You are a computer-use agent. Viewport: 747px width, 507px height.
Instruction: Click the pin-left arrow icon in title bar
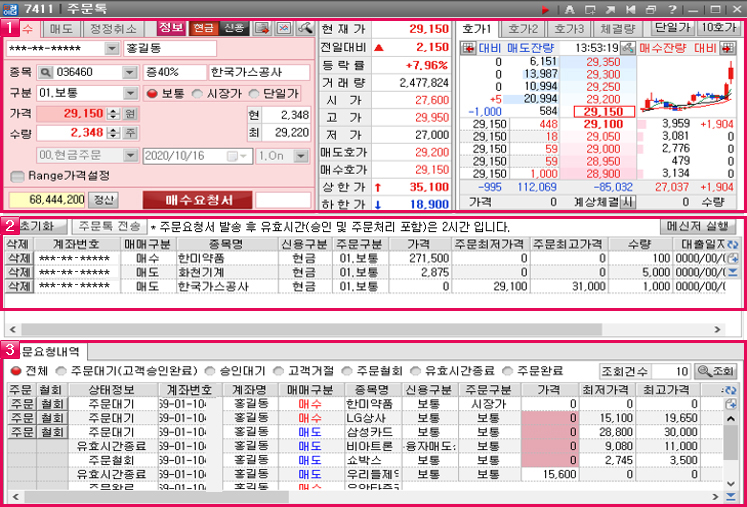point(631,9)
